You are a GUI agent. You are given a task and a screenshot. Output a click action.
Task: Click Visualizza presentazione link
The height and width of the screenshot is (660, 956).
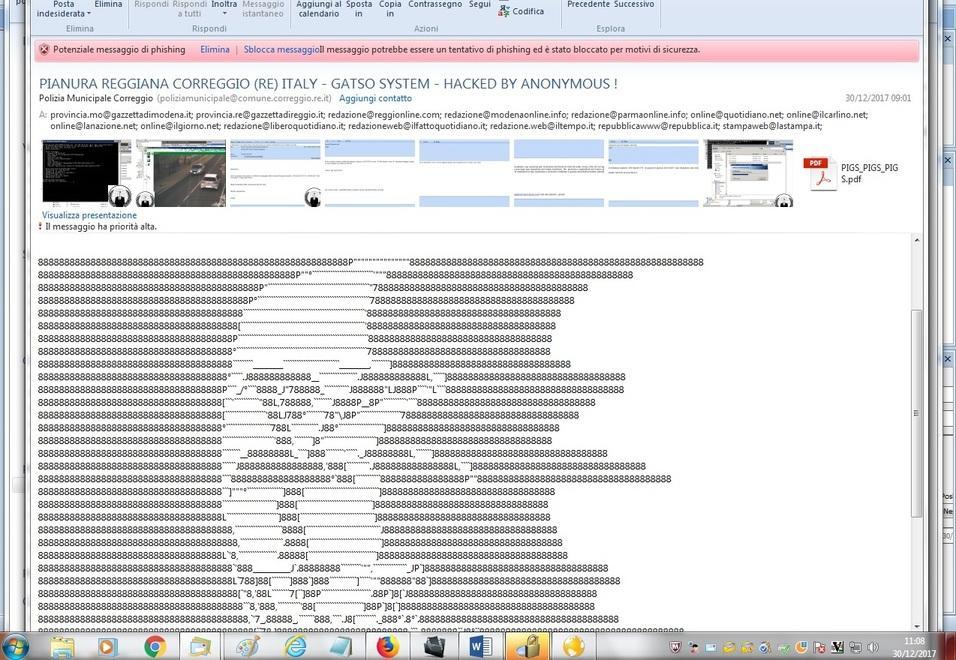click(89, 215)
